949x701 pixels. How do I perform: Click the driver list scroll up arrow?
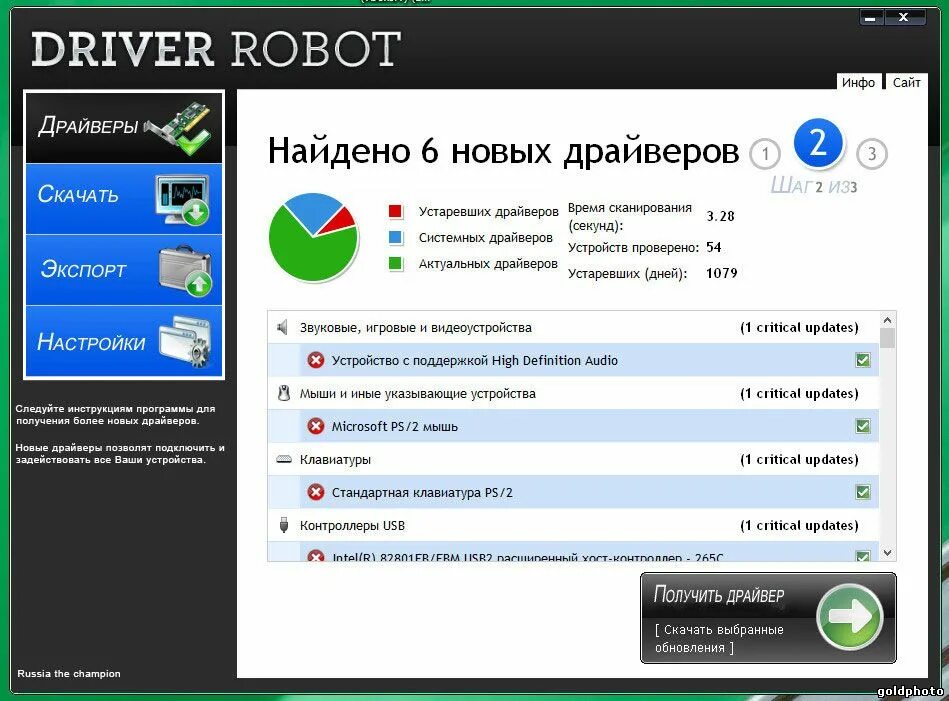(x=887, y=320)
